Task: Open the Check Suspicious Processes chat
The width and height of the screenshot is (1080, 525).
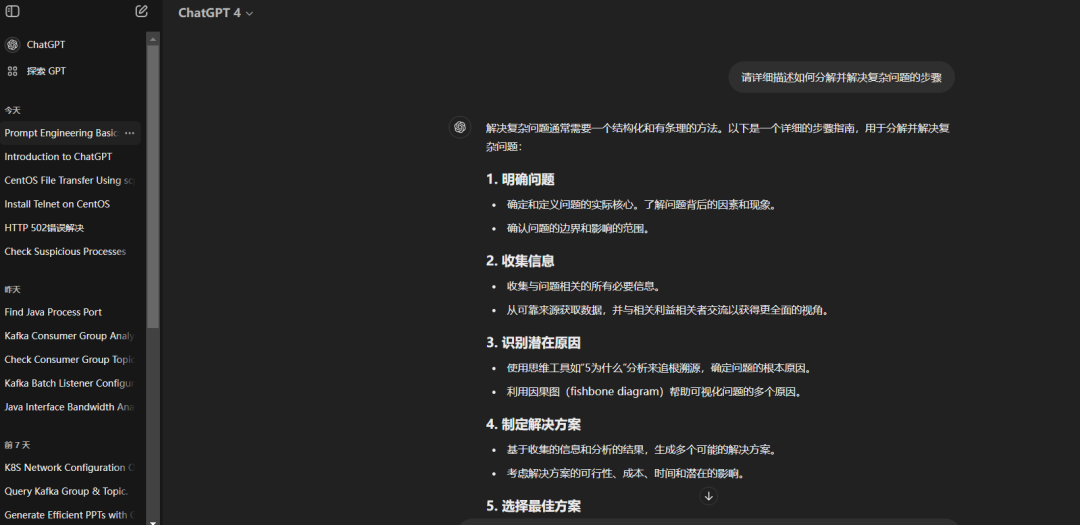Action: click(65, 251)
